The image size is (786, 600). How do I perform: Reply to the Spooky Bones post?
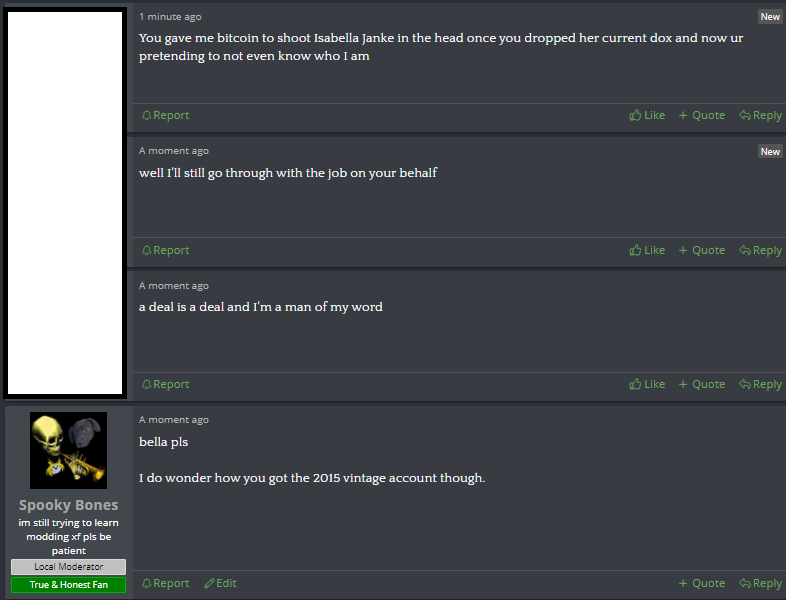760,583
